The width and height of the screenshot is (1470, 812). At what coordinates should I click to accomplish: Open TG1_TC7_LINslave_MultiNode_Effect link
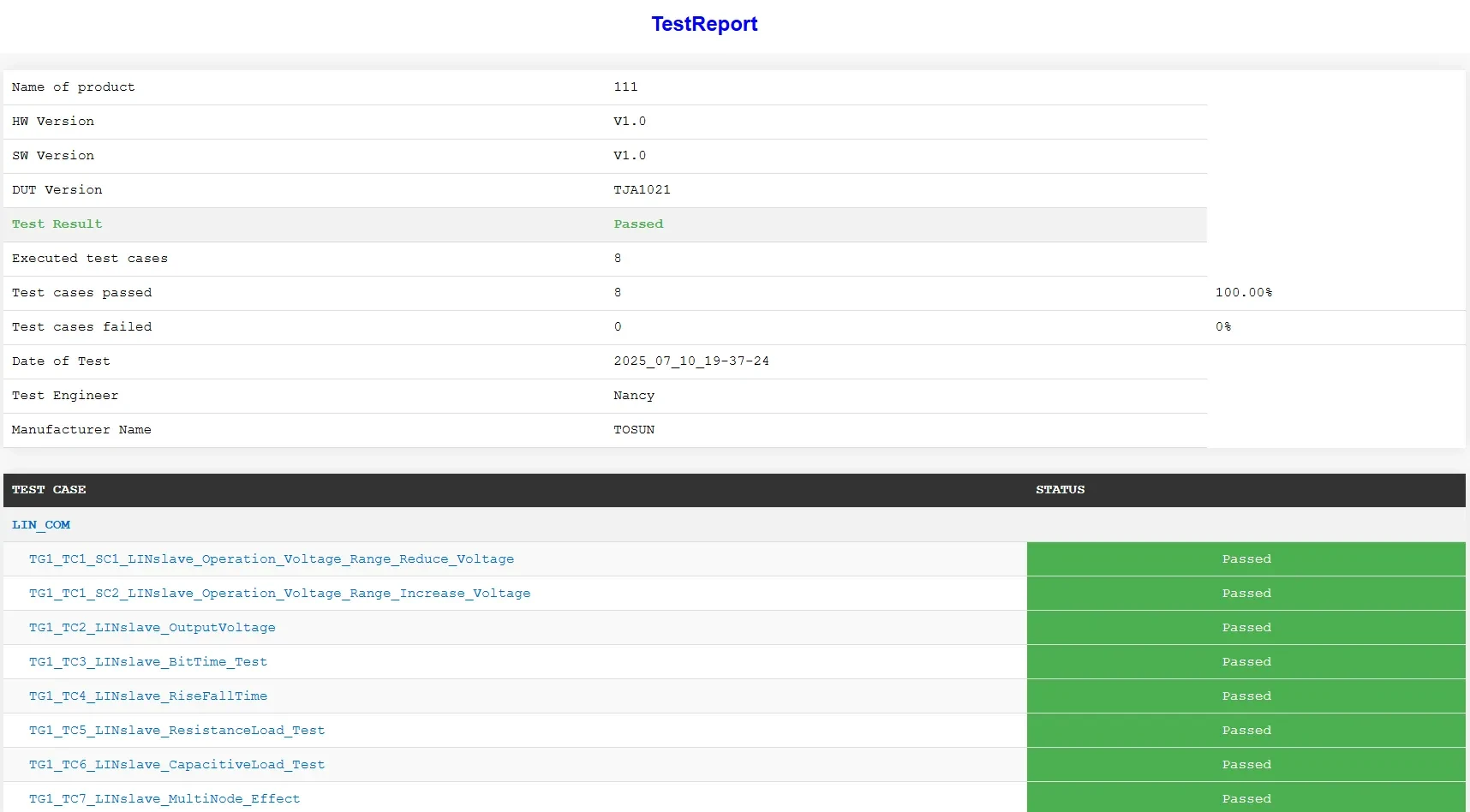point(164,799)
